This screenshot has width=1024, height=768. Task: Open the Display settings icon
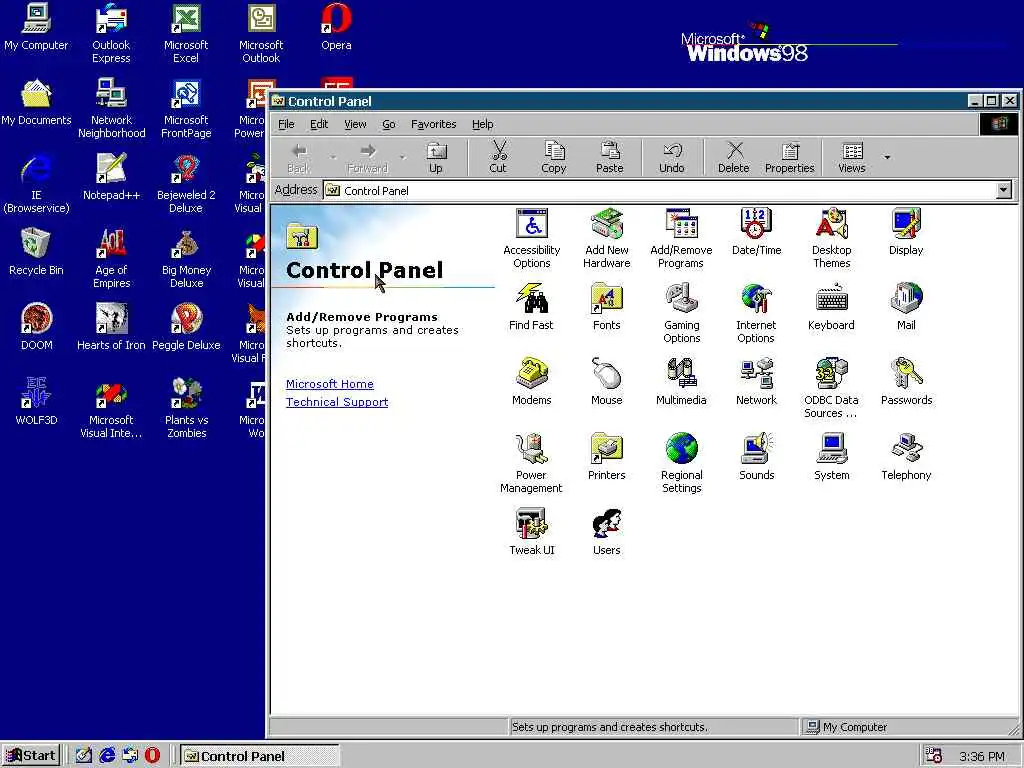click(906, 232)
